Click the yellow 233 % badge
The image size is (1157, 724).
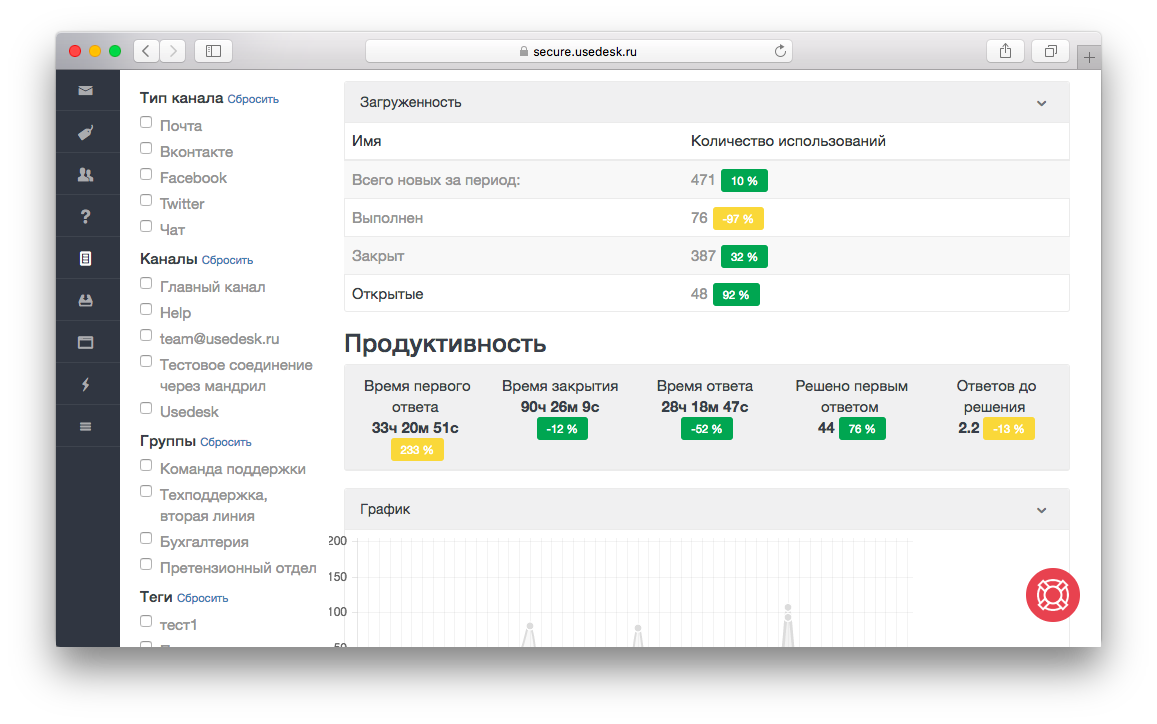click(x=417, y=449)
